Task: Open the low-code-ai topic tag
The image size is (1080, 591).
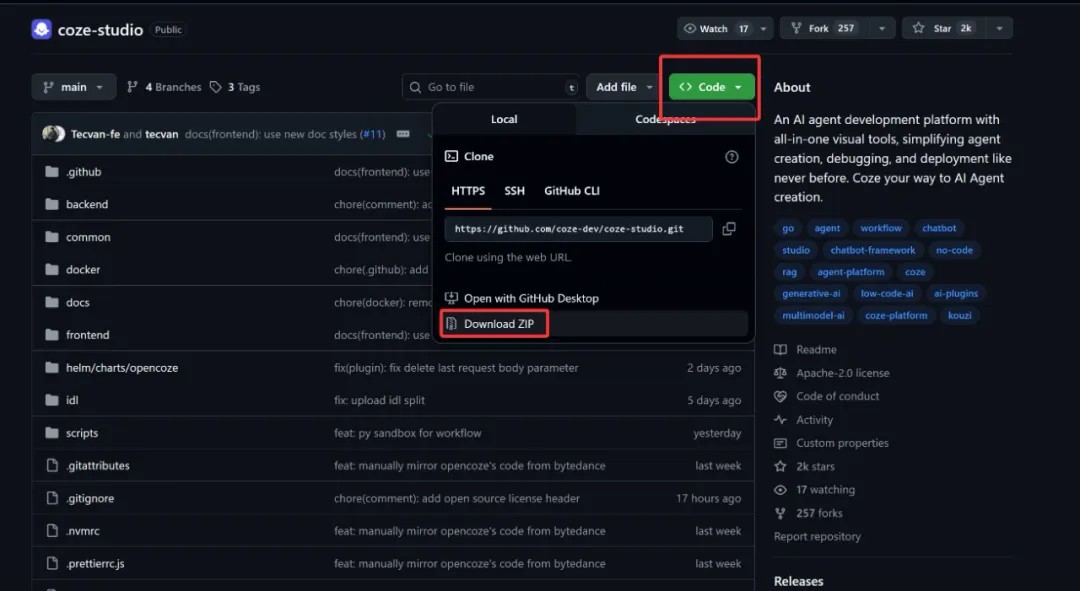Action: pyautogui.click(x=887, y=293)
